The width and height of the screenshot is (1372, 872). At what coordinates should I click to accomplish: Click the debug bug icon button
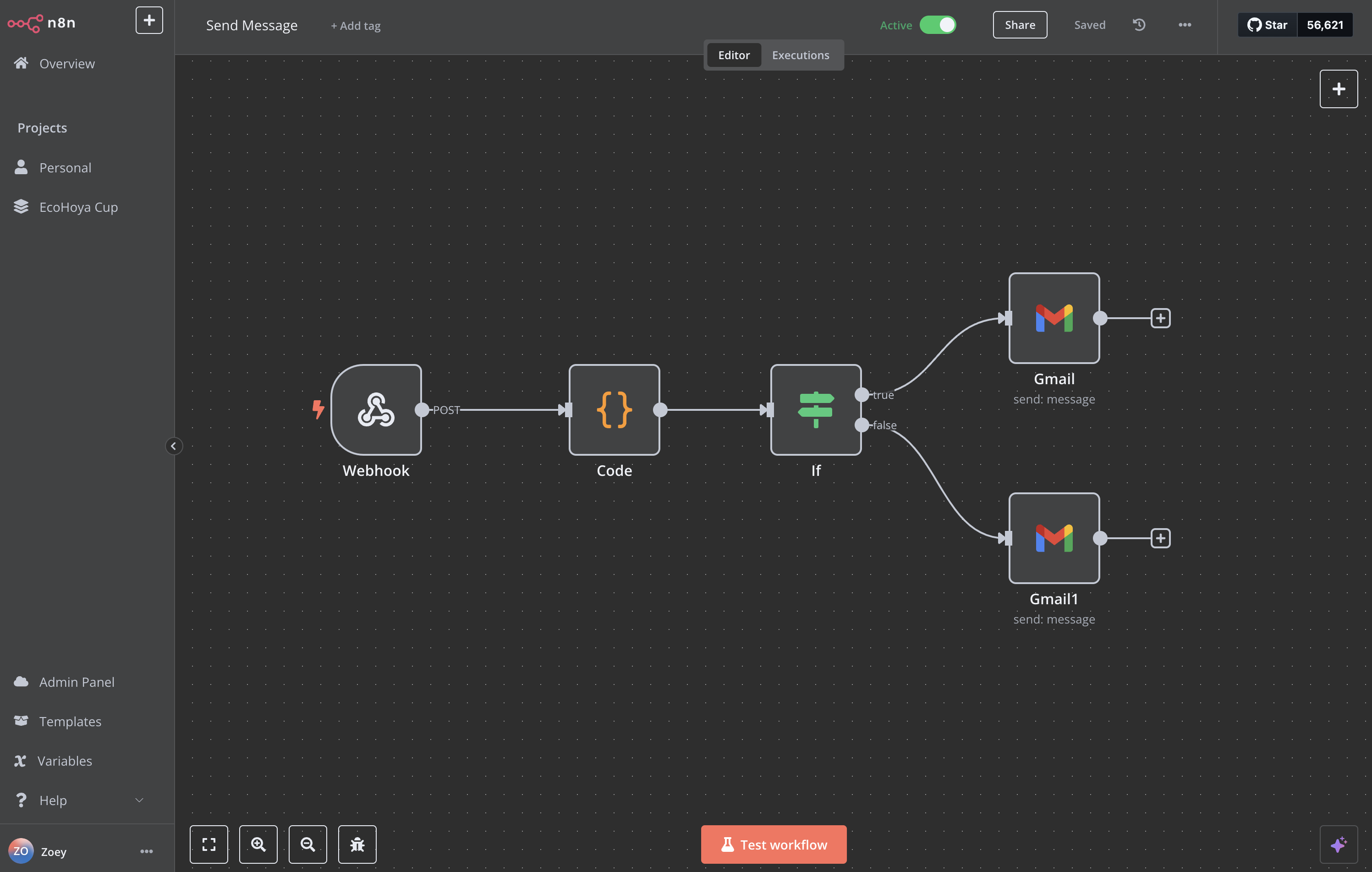(357, 844)
